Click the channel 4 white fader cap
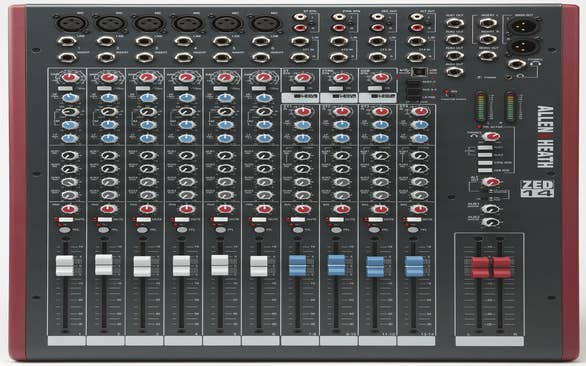 coord(182,265)
